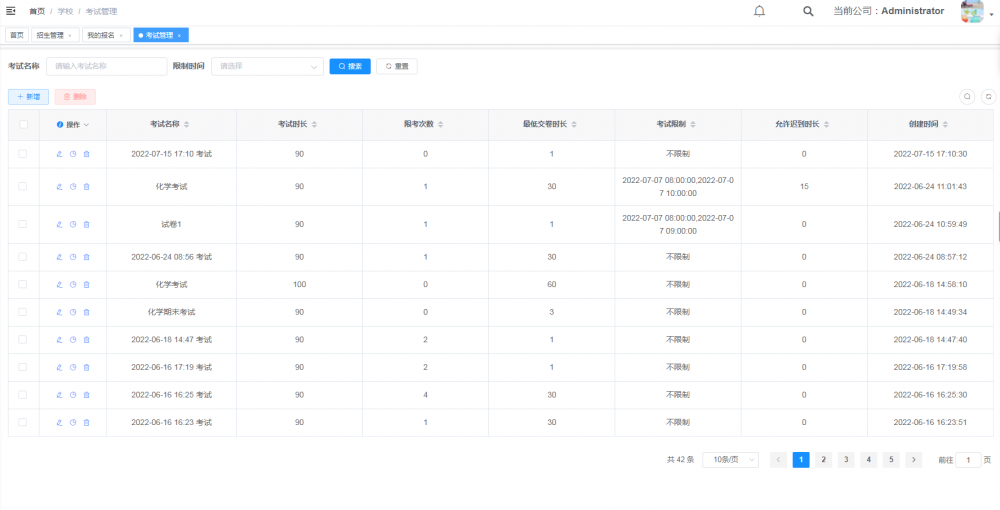Screen dimensions: 1000x510
Task: Sort by 允许迟到时长 column arrows
Action: click(x=827, y=125)
